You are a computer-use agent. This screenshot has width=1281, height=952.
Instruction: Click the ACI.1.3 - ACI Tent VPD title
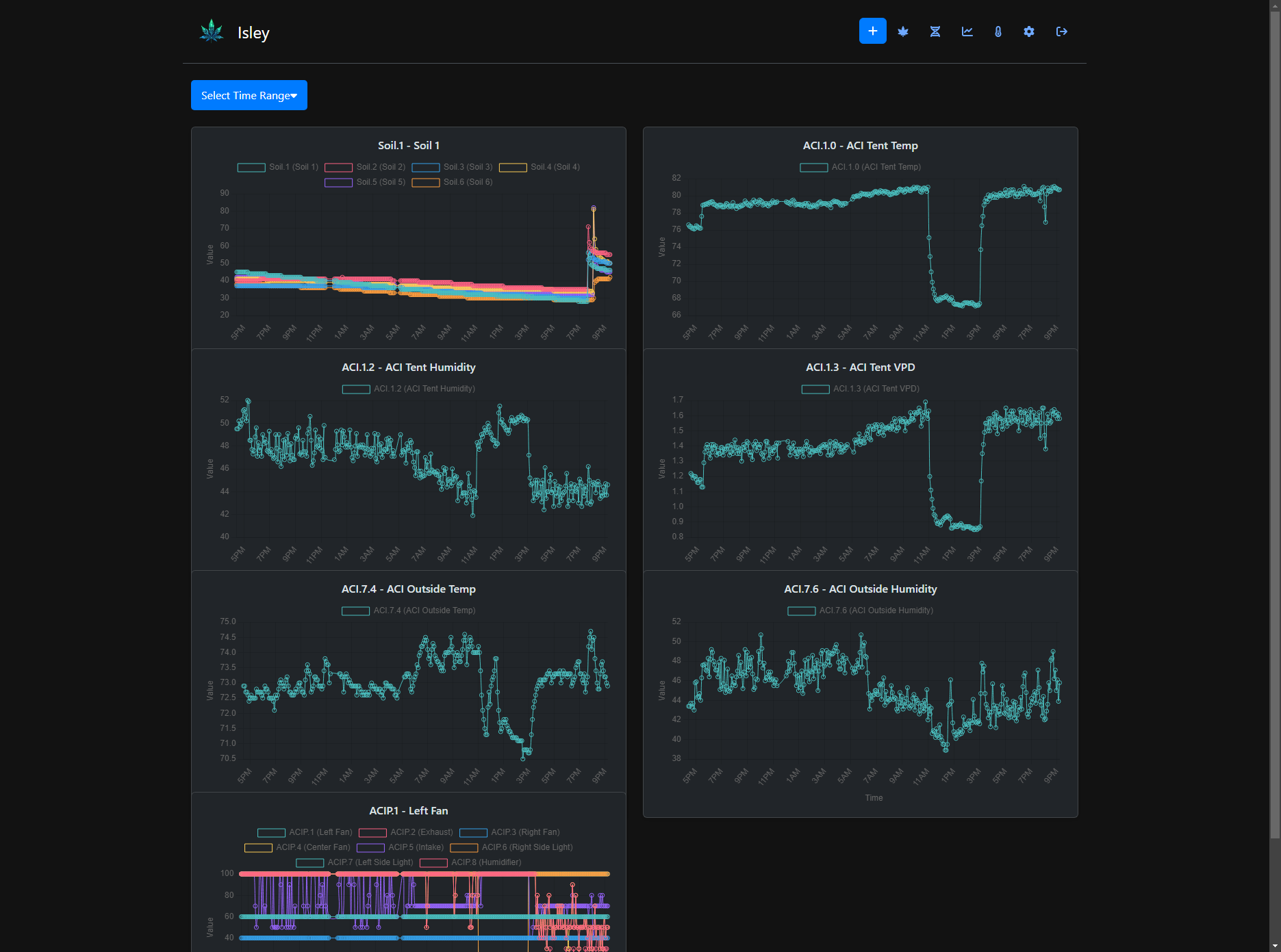[860, 368]
